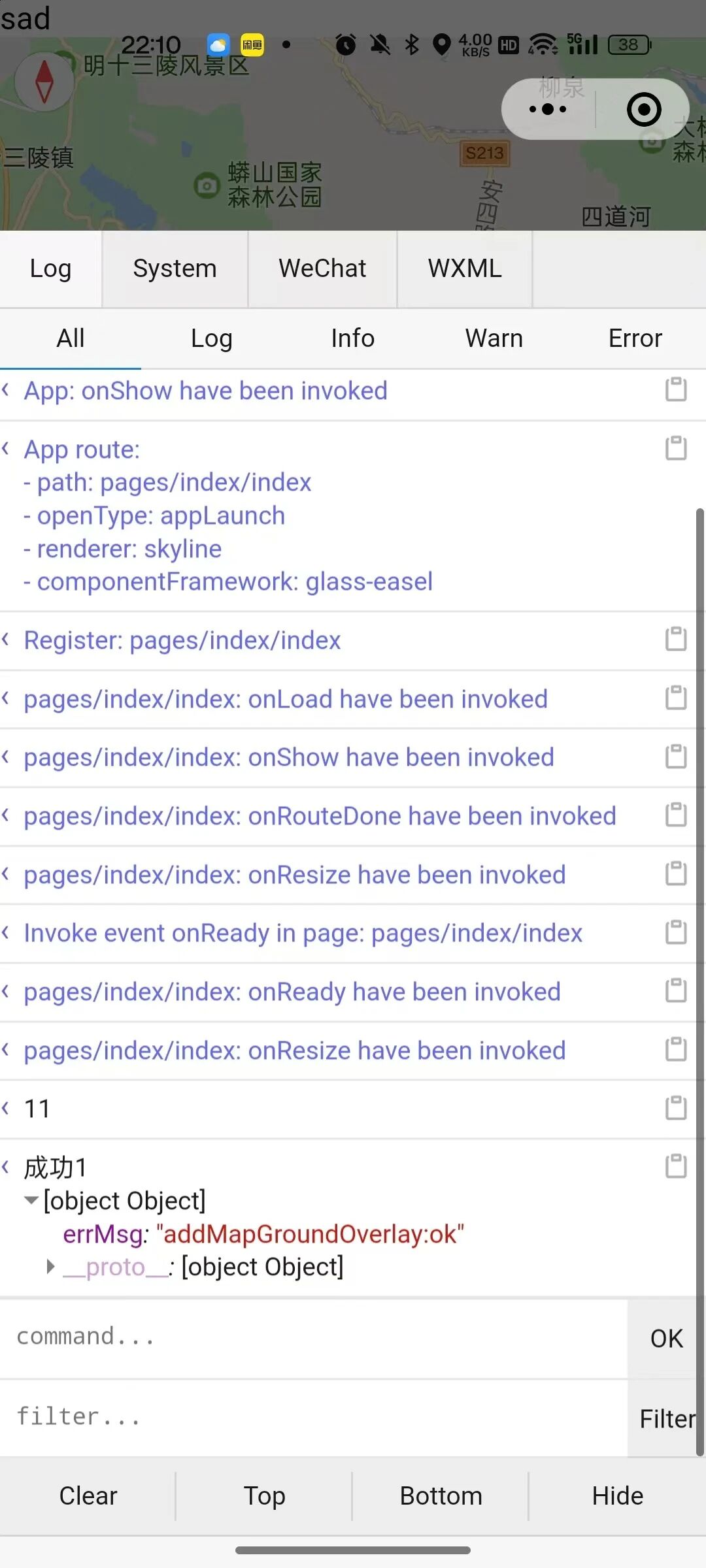The image size is (706, 1568).
Task: Click the command input field
Action: pyautogui.click(x=314, y=1337)
